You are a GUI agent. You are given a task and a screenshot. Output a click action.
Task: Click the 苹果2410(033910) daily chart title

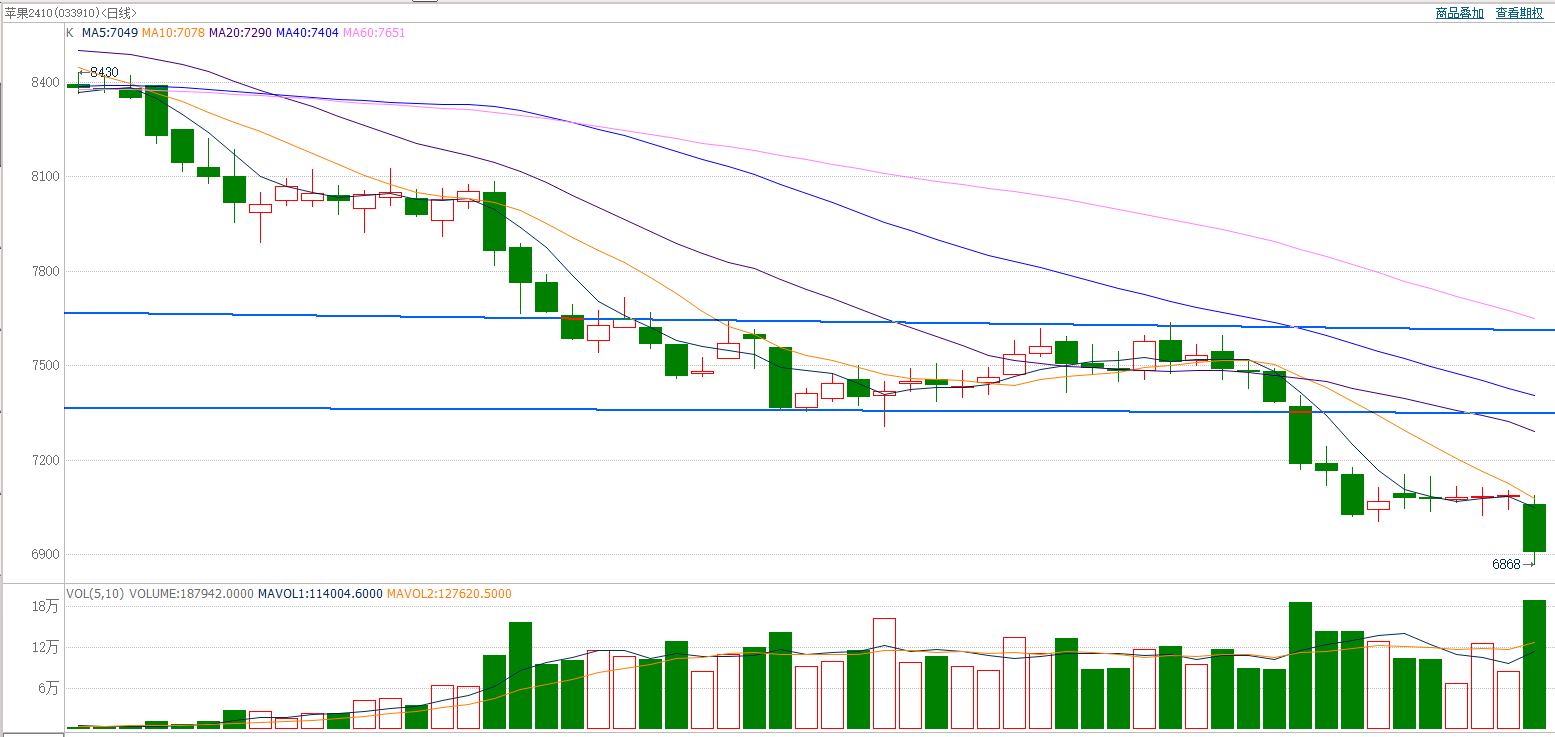pyautogui.click(x=70, y=13)
